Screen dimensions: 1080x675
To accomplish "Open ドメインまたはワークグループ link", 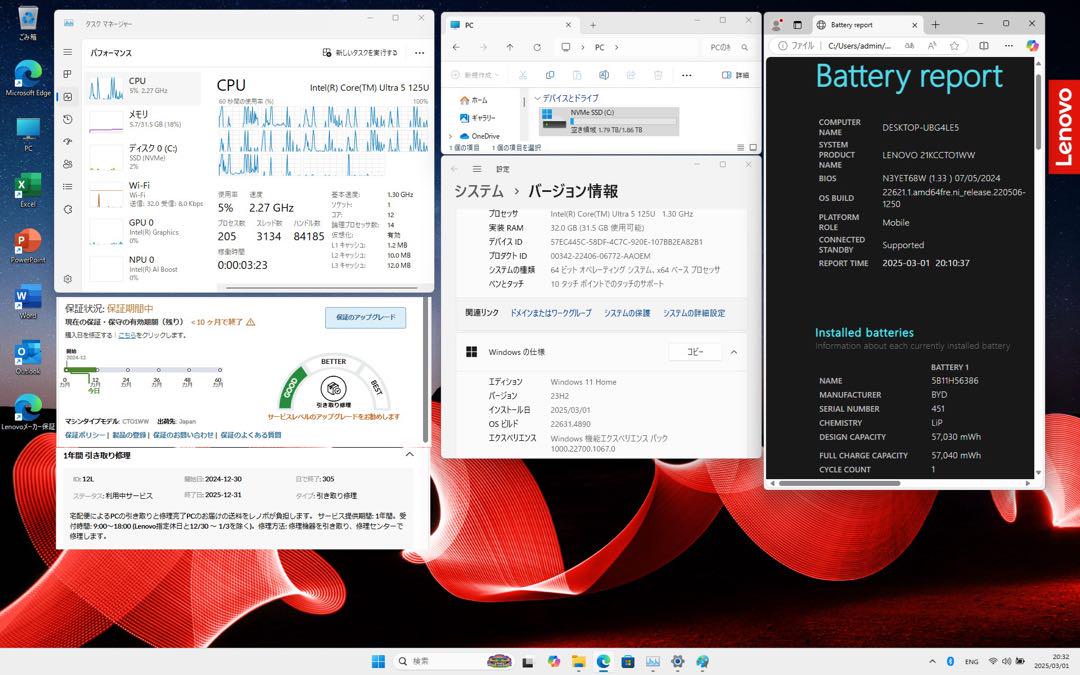I will click(550, 313).
